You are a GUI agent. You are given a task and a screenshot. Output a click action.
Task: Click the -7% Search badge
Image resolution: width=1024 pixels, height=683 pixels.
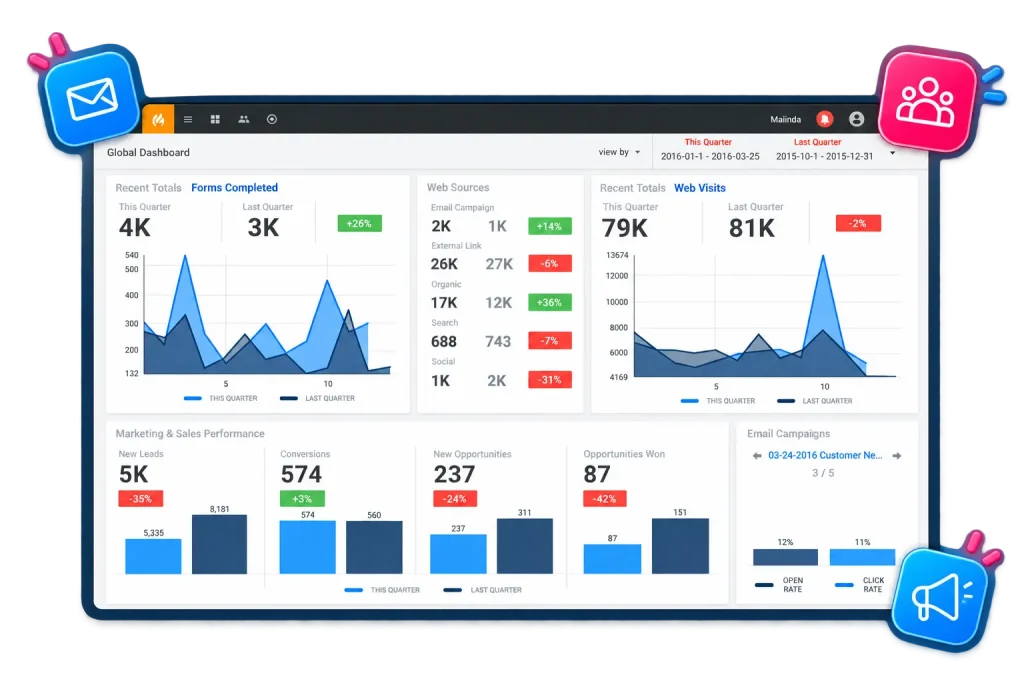pyautogui.click(x=549, y=341)
